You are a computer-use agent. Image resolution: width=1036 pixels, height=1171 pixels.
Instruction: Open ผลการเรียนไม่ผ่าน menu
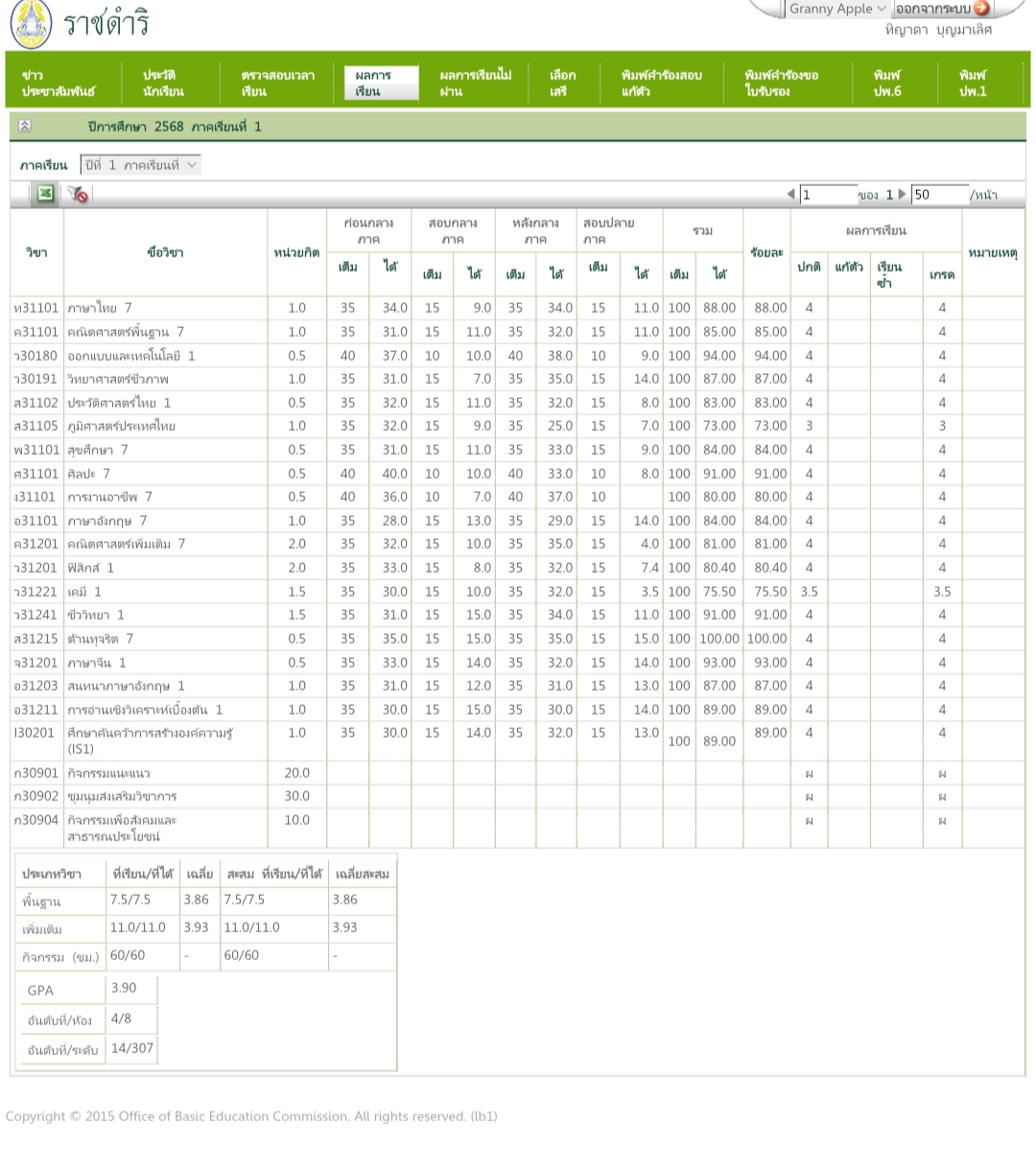pos(475,83)
